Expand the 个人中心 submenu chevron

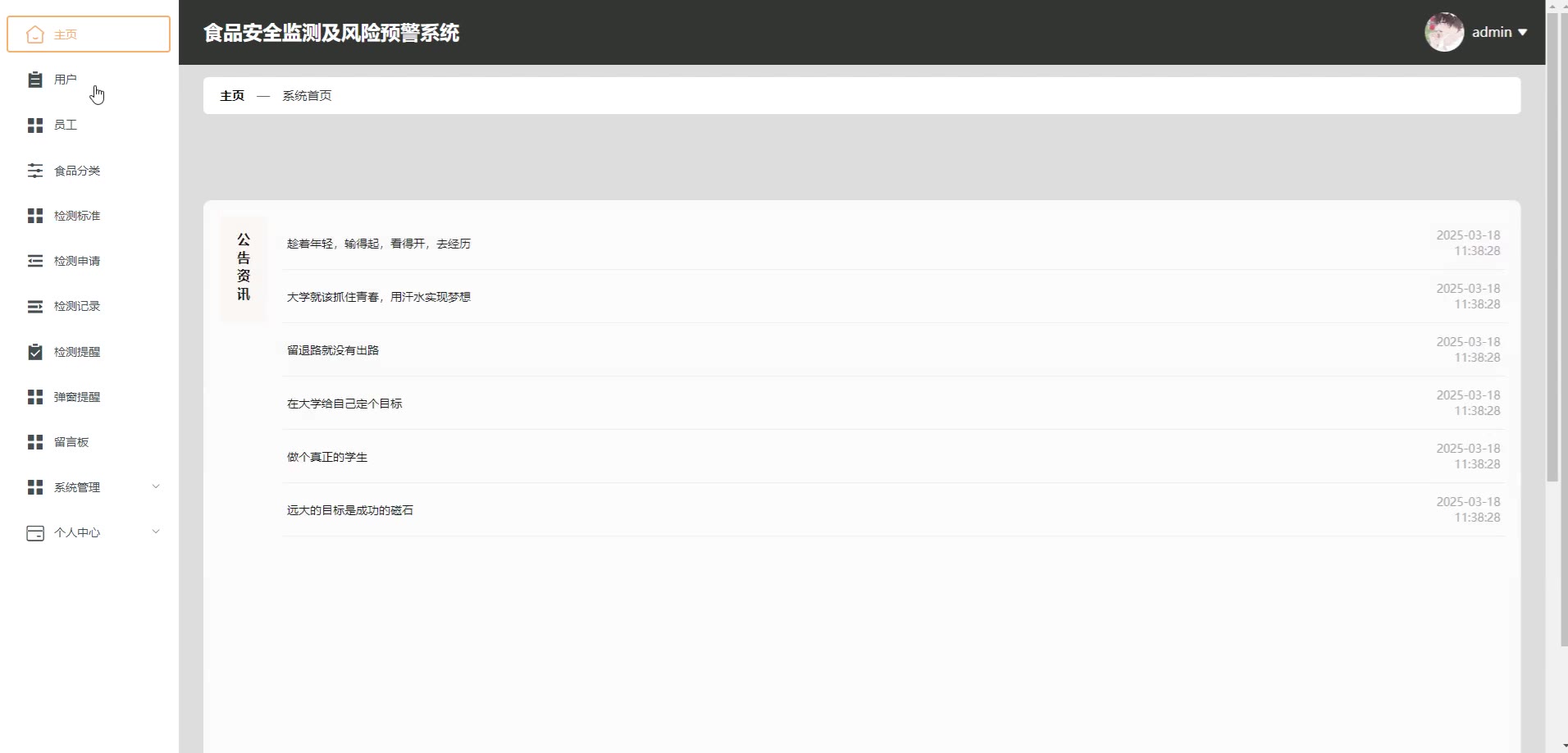(156, 532)
